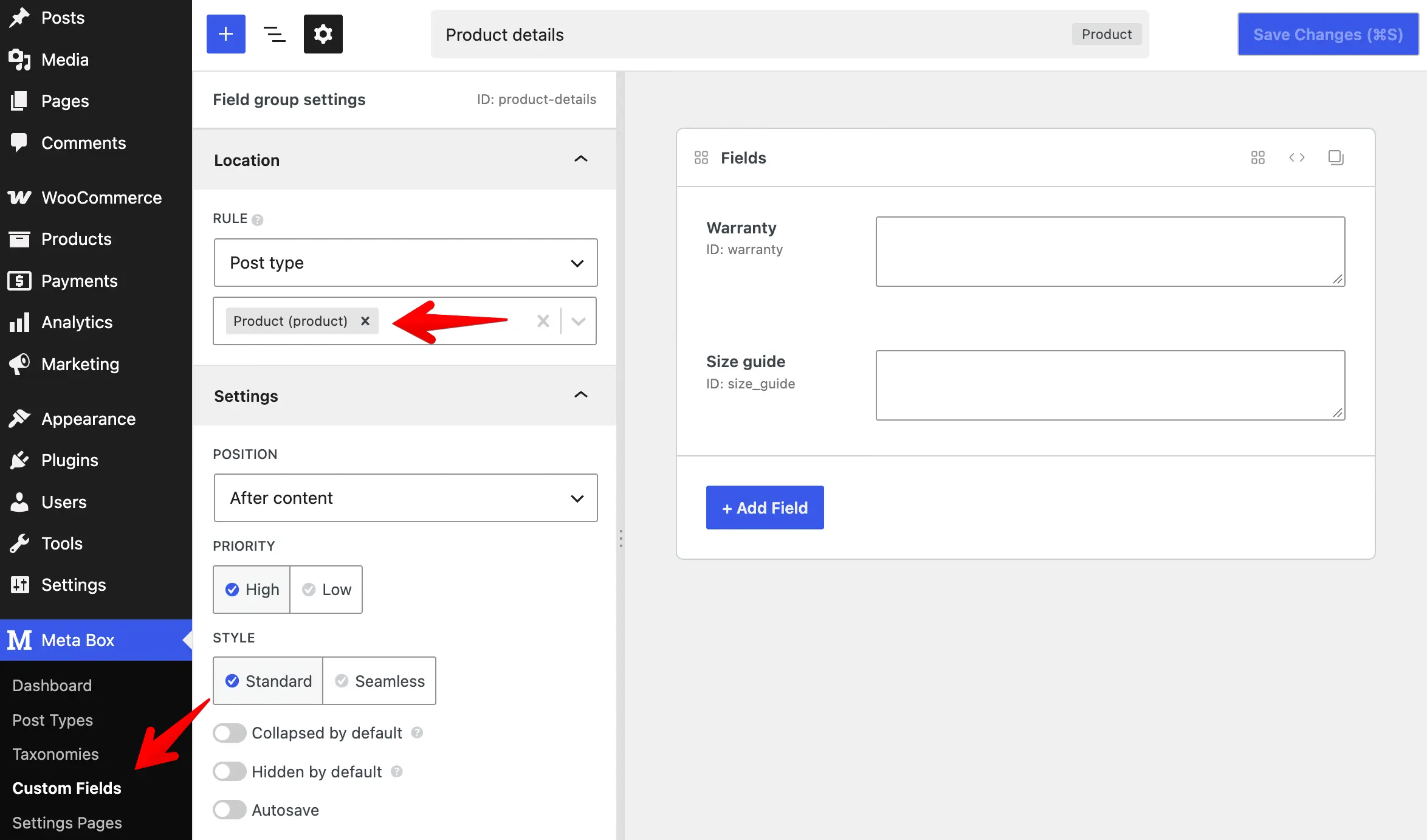This screenshot has height=840, width=1427.
Task: Select Low priority option
Action: 326,590
